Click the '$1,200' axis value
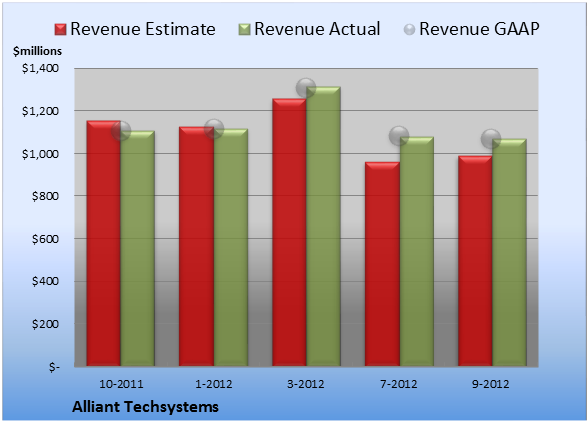Image resolution: width=588 pixels, height=422 pixels. pyautogui.click(x=40, y=111)
